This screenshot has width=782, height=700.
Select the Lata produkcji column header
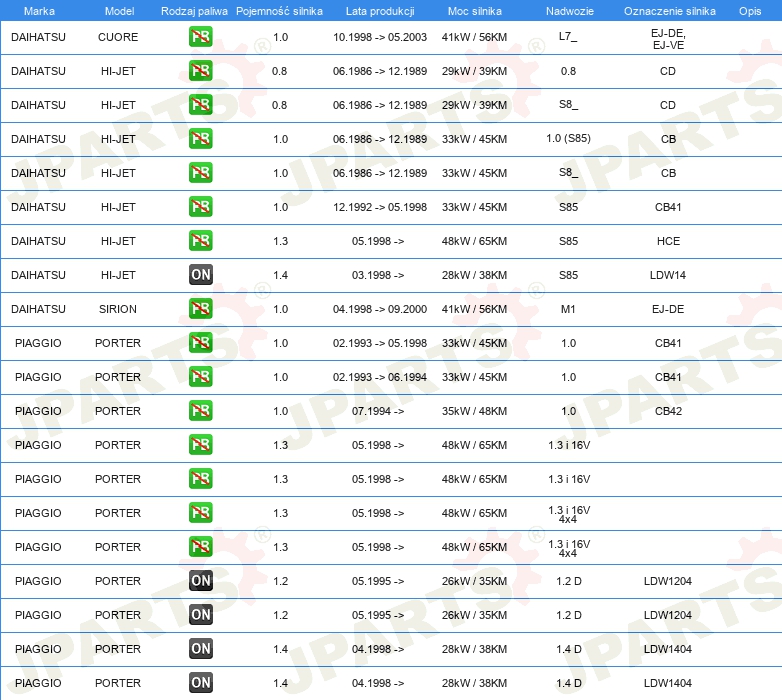[380, 10]
